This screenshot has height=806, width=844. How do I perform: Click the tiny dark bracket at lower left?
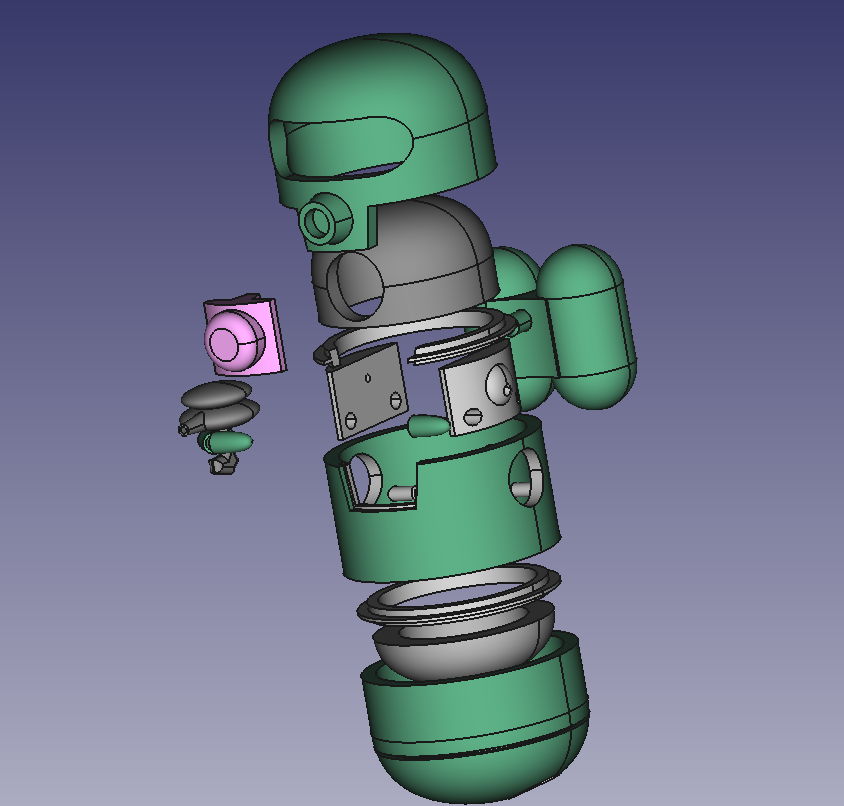223,464
